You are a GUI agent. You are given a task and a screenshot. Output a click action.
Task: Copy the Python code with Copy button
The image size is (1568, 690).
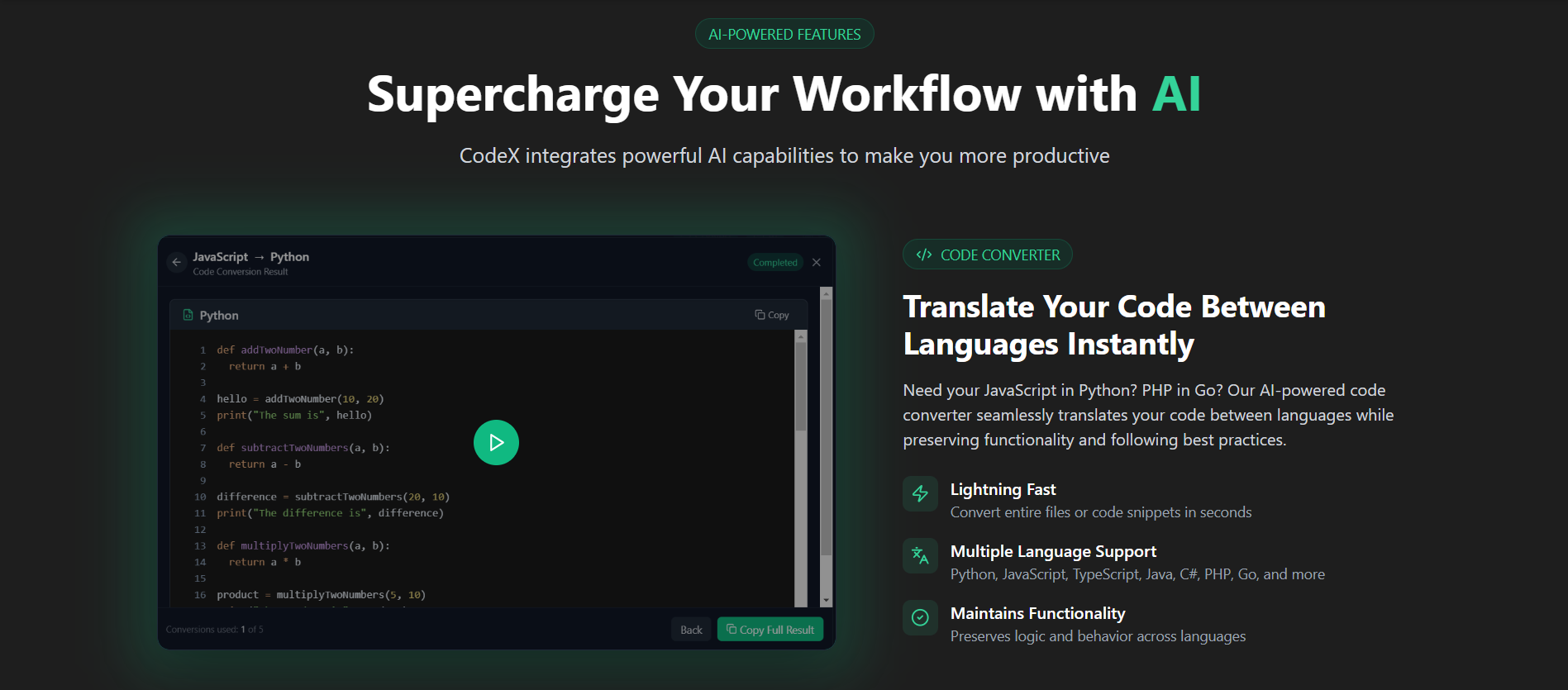(x=772, y=315)
